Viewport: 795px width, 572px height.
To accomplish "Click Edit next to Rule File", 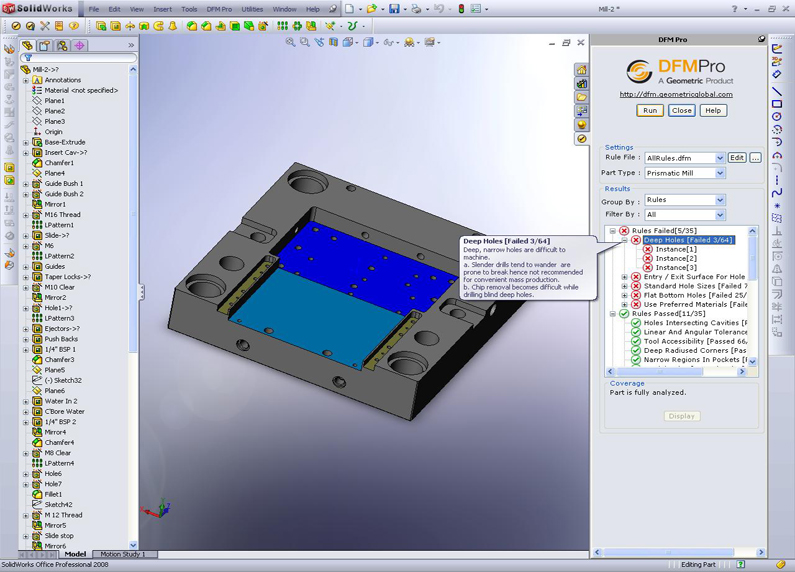I will click(737, 158).
